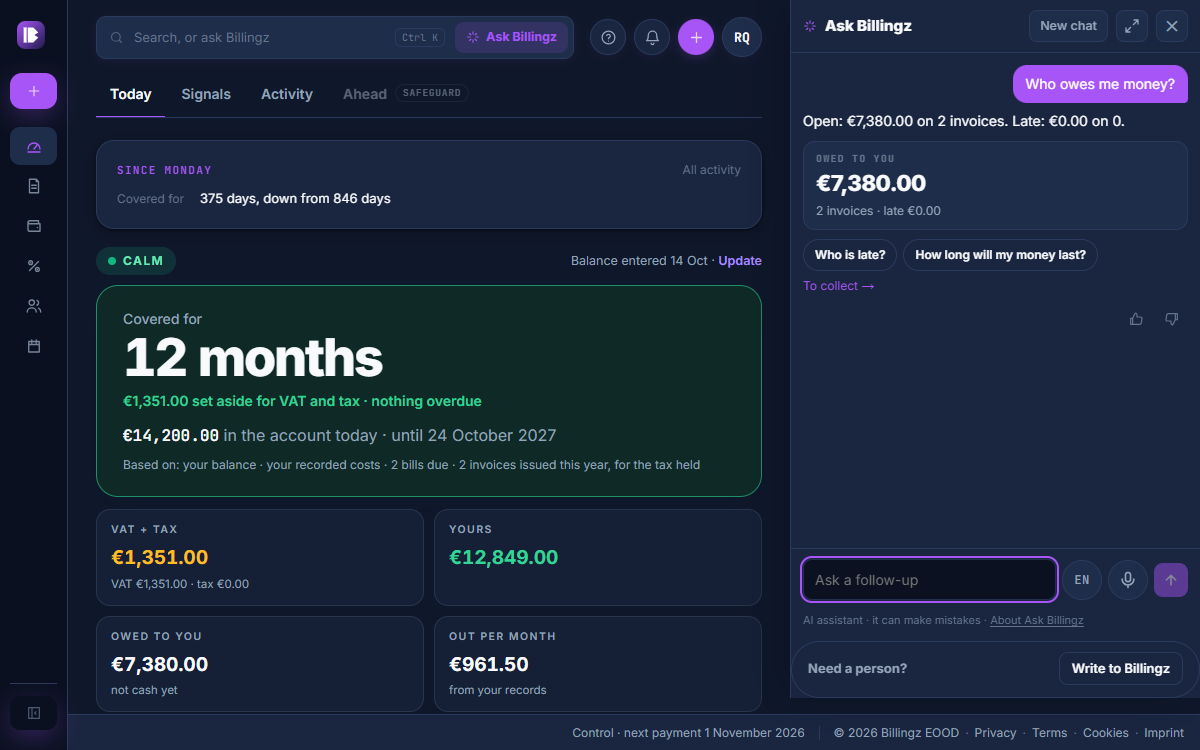Click '375 days, down from 846 days' text

(295, 199)
